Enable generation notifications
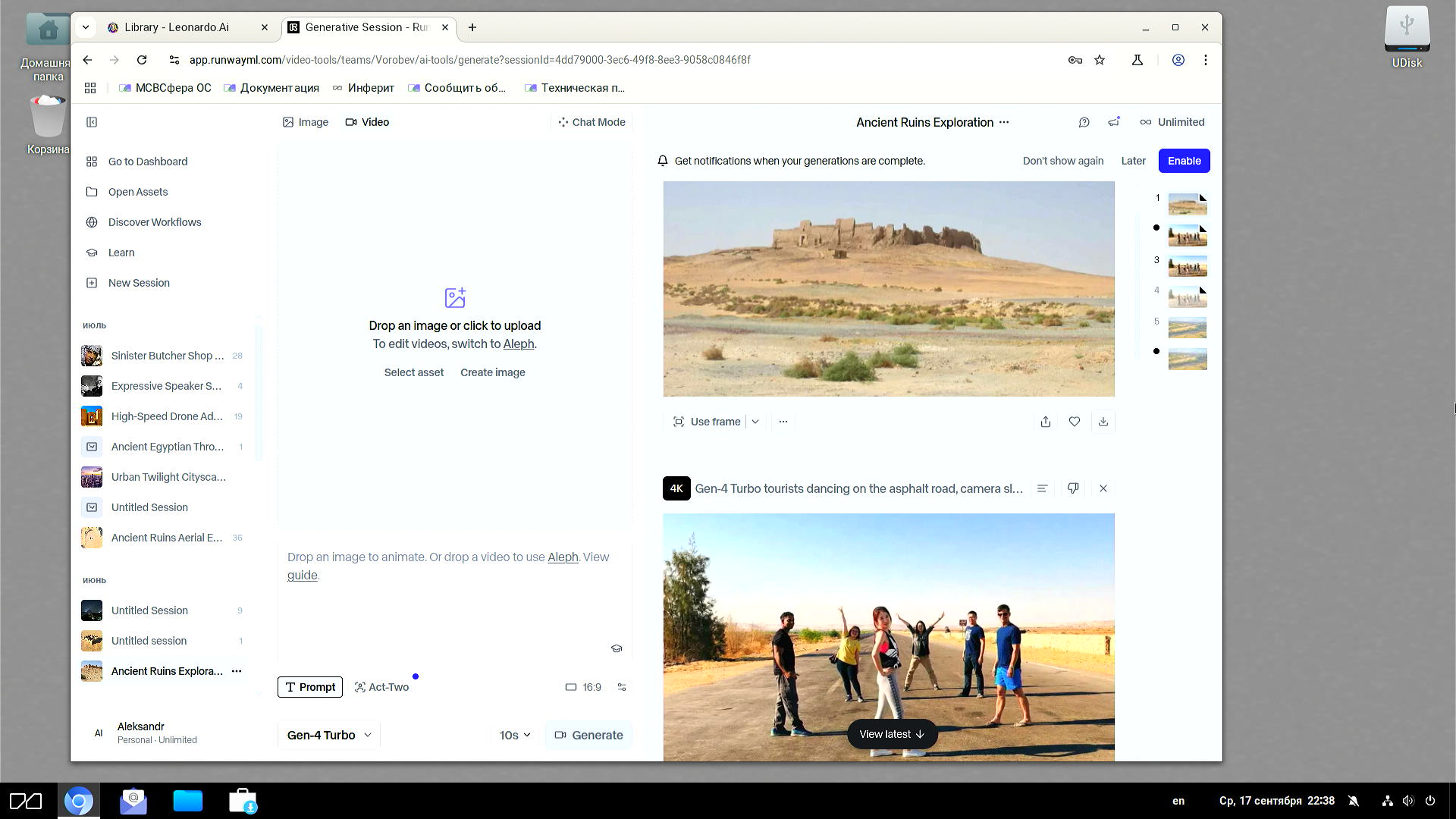1456x819 pixels. tap(1183, 161)
